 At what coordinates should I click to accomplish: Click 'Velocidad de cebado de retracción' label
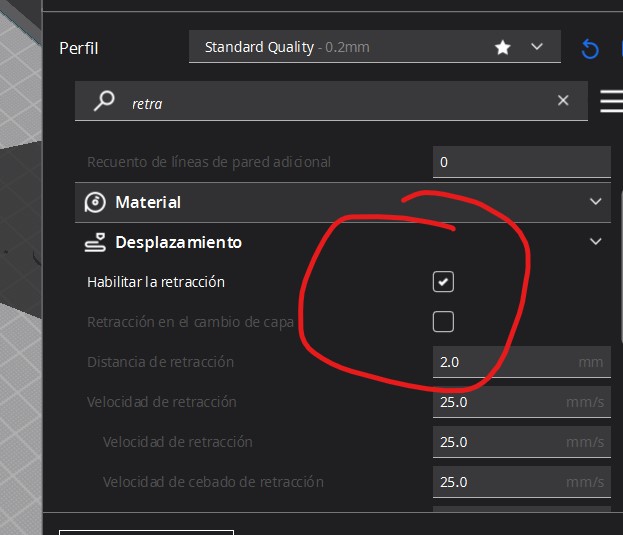[x=213, y=482]
